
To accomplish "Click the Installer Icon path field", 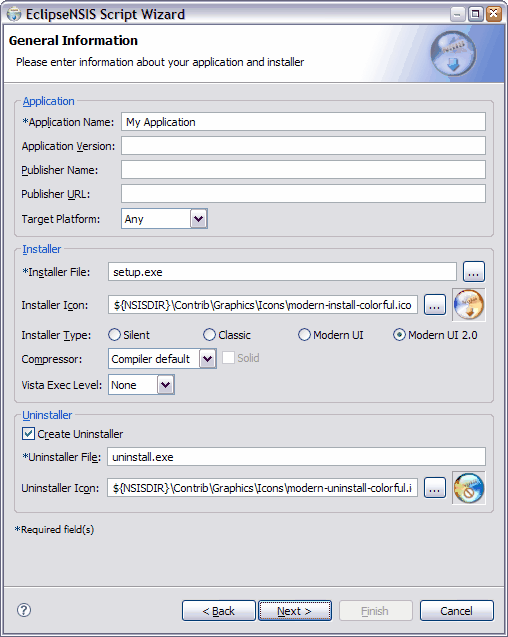I will tap(263, 305).
